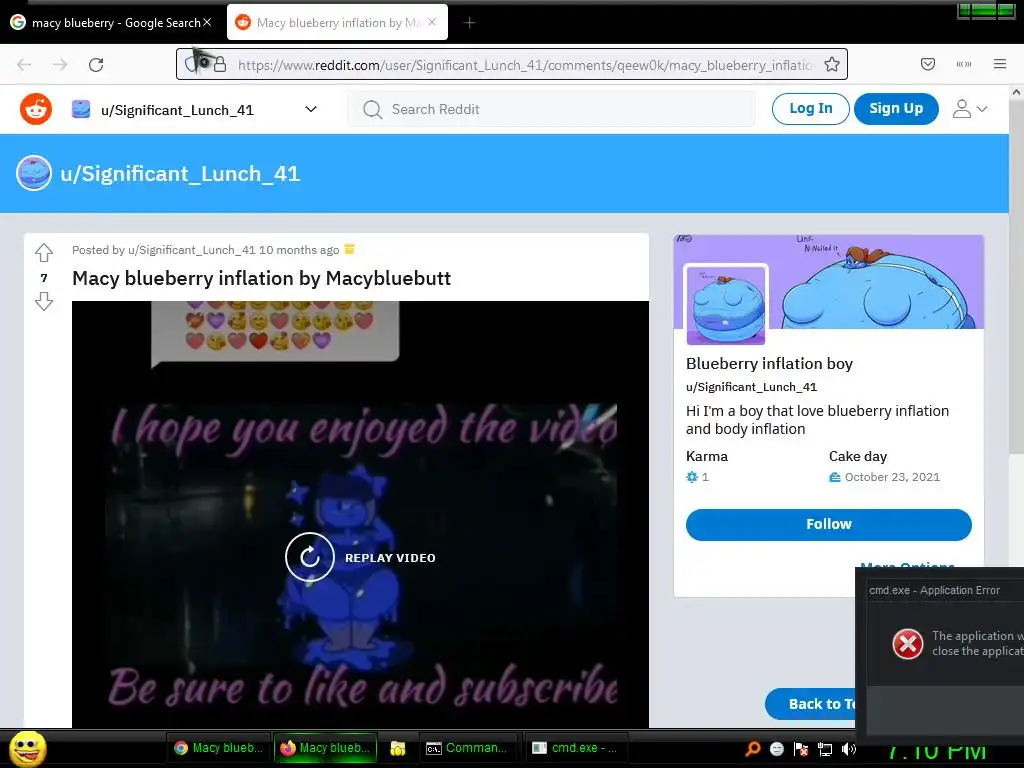
Task: Click the padlock site security icon
Action: [220, 64]
